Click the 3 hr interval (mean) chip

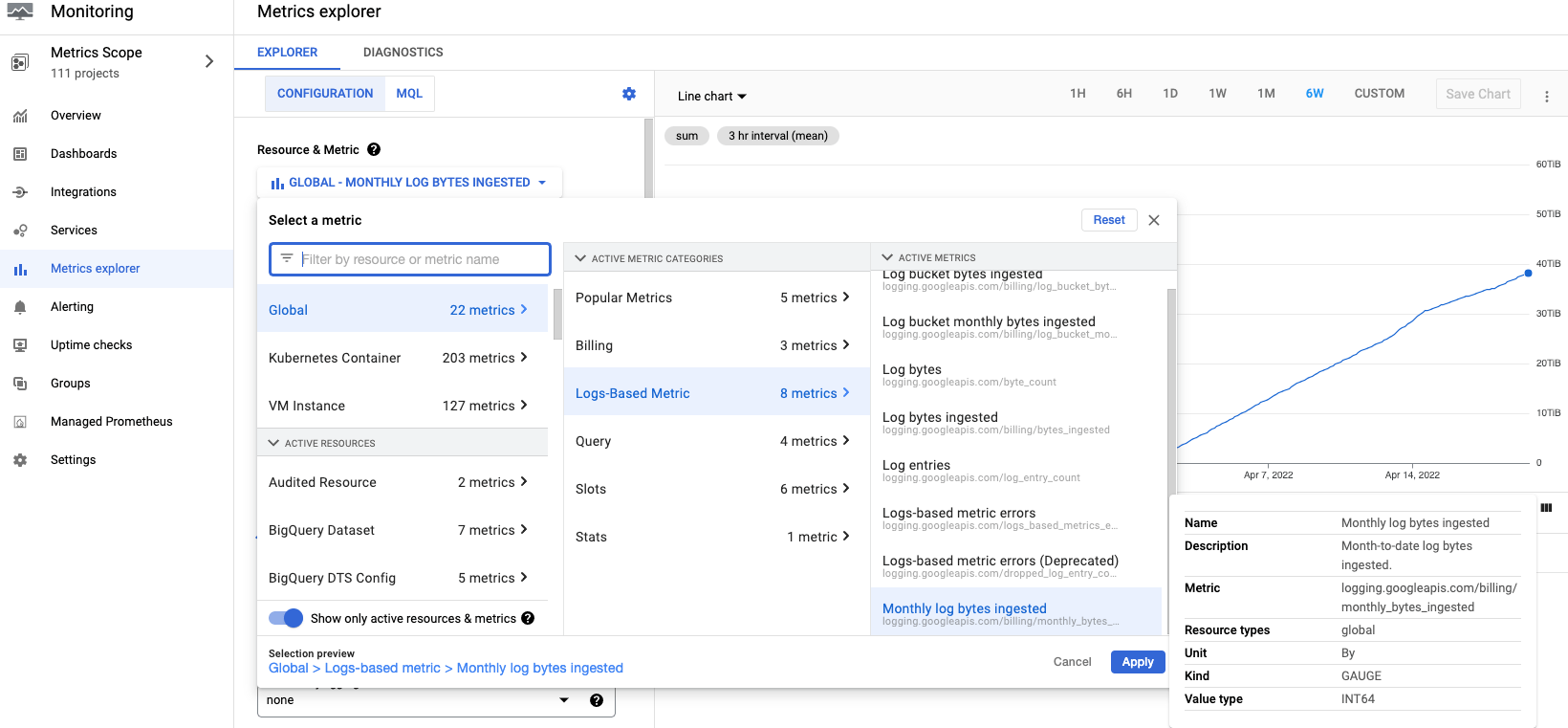pos(778,136)
